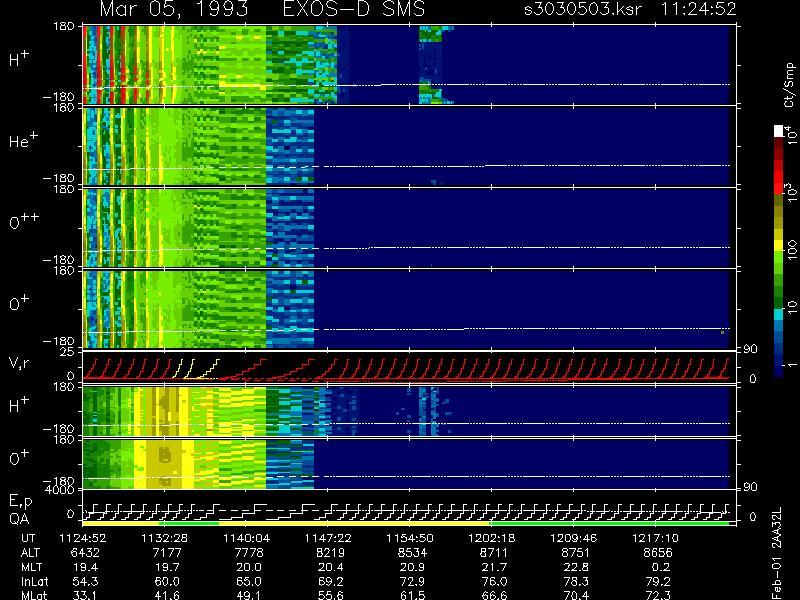Click the "UT" row label
The height and width of the screenshot is (600, 800).
29,538
